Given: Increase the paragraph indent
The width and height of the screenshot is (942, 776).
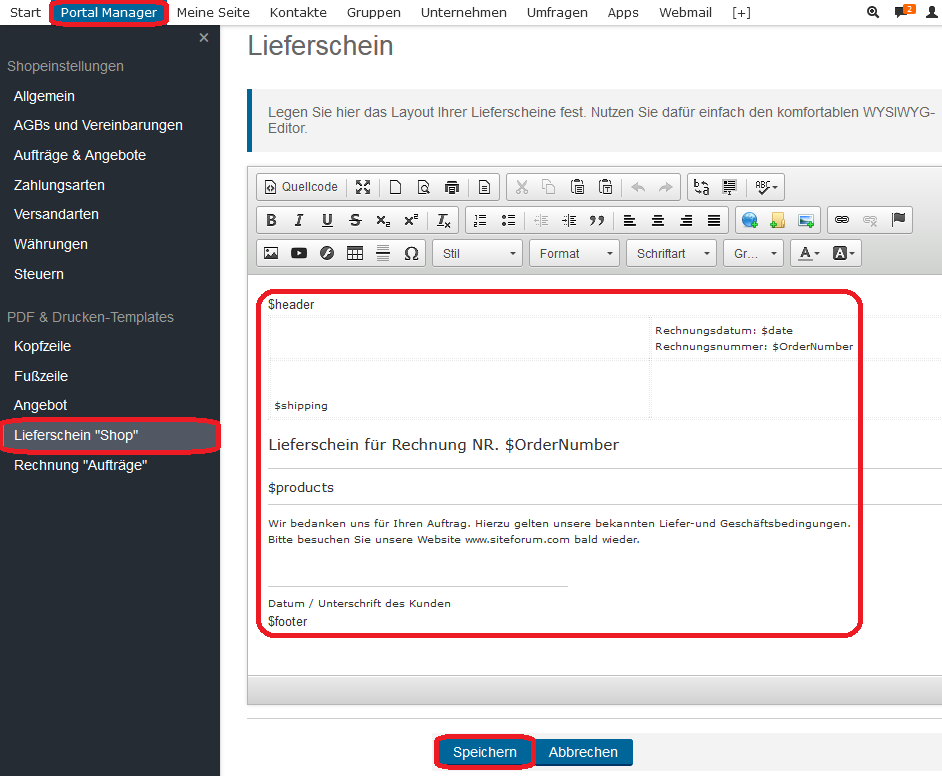Looking at the screenshot, I should point(569,220).
